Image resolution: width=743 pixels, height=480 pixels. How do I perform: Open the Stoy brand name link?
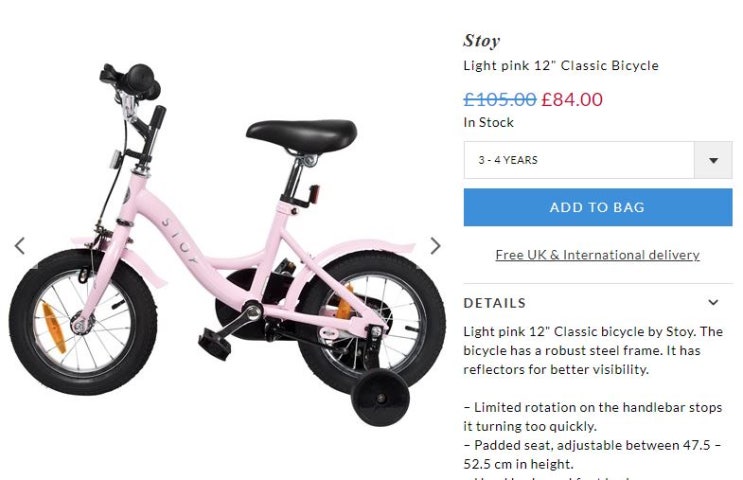481,41
